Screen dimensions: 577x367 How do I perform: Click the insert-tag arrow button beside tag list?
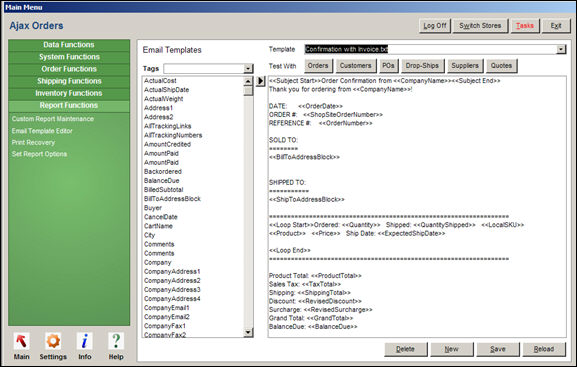point(260,81)
